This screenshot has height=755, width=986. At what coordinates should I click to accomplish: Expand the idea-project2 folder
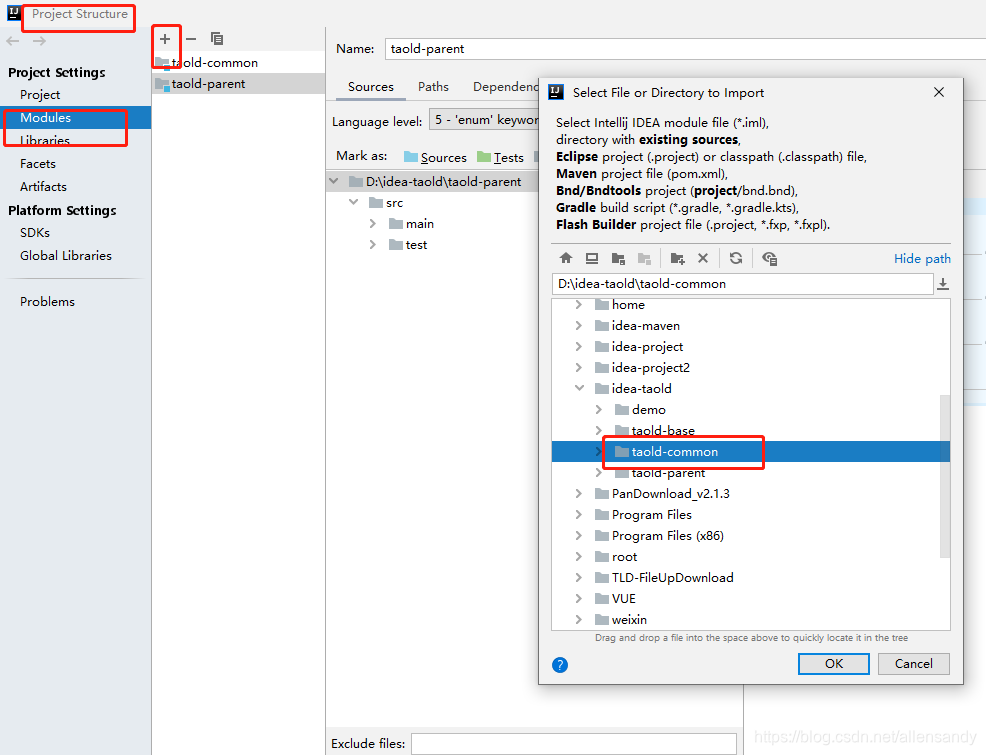pos(579,368)
